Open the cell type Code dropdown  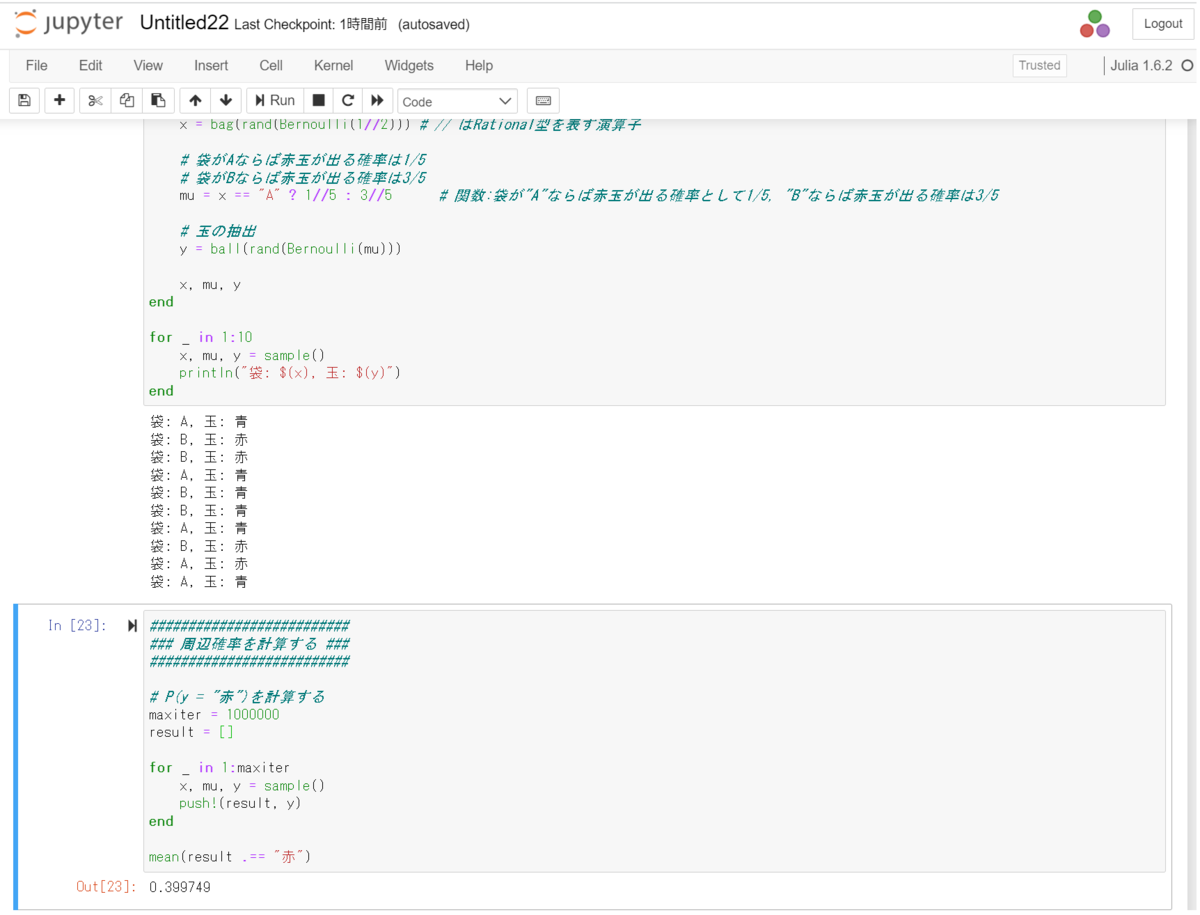coord(457,101)
